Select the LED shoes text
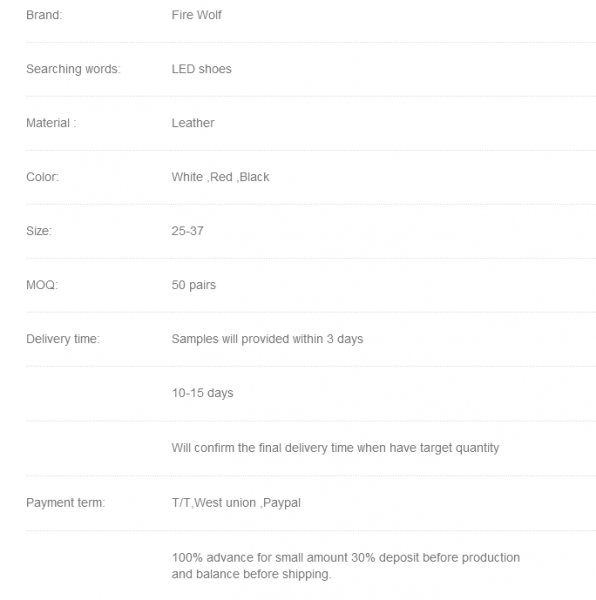596x600 pixels. [201, 69]
